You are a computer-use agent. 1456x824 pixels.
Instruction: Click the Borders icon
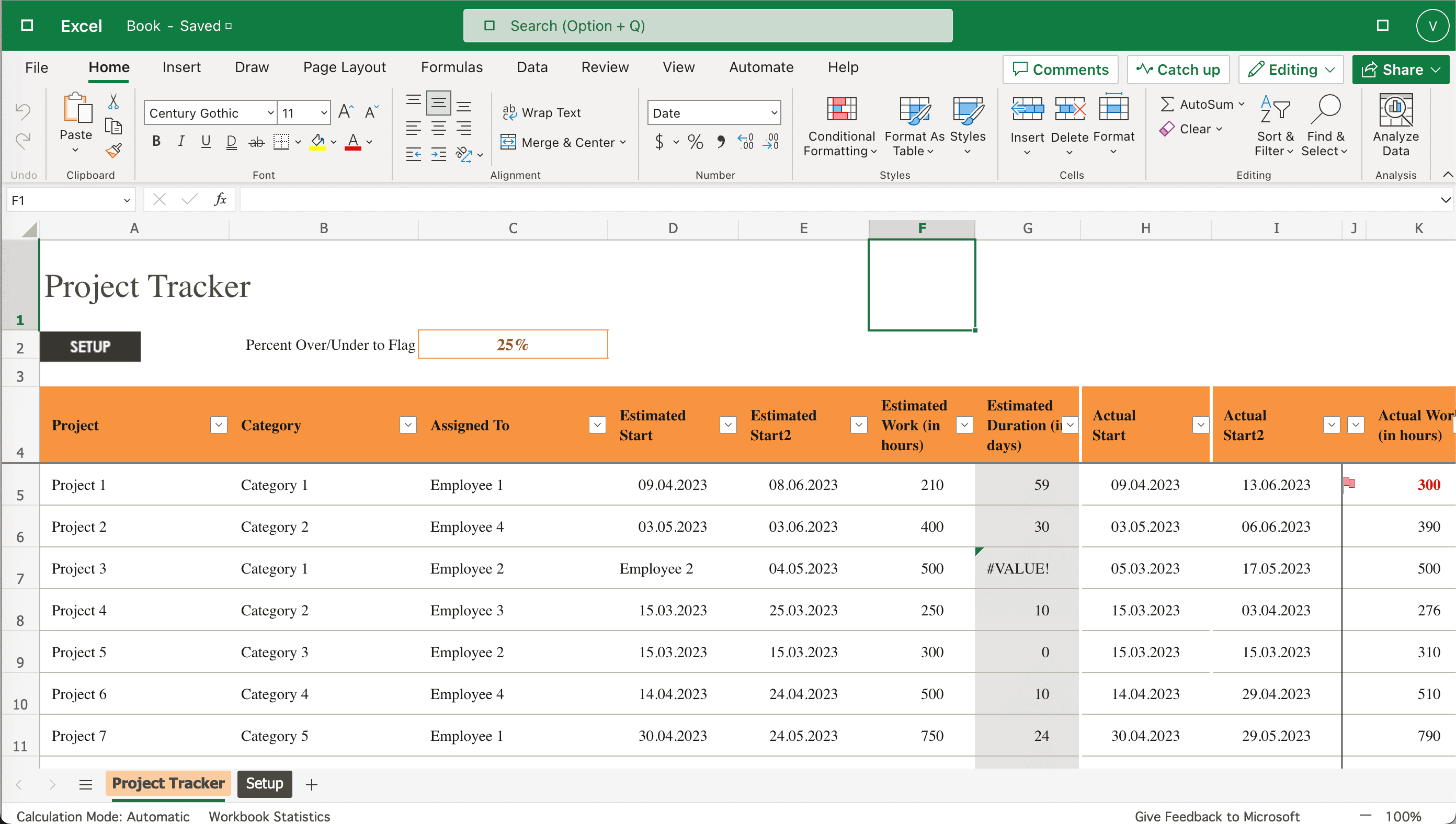281,142
